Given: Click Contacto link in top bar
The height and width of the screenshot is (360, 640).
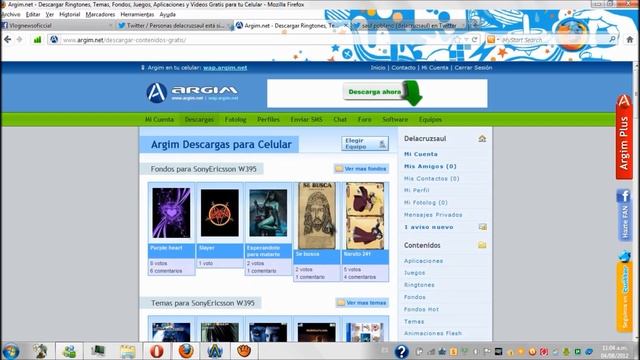Looking at the screenshot, I should pyautogui.click(x=403, y=68).
